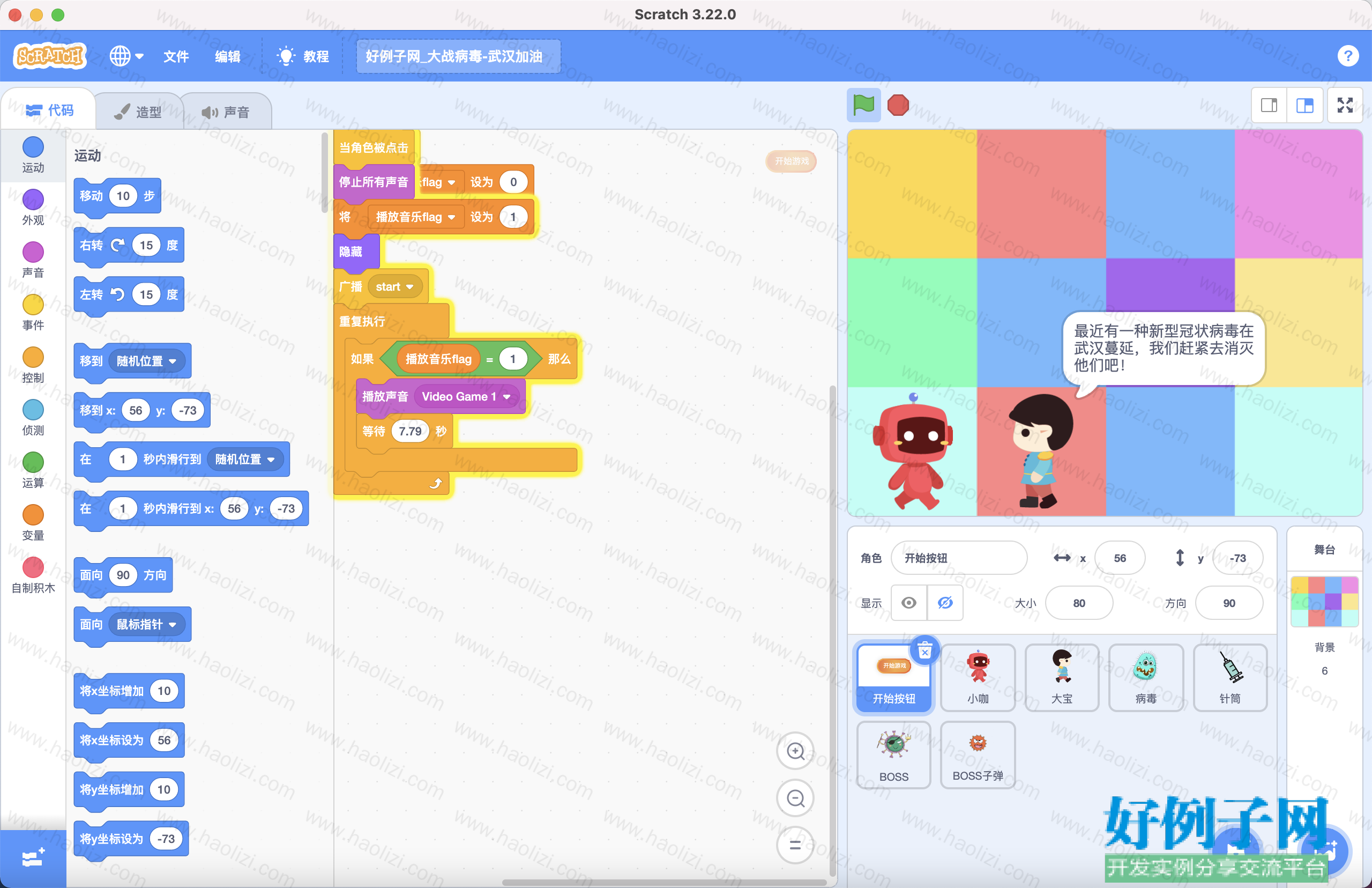Select the 声音 block category circle
1372x888 pixels.
[33, 252]
